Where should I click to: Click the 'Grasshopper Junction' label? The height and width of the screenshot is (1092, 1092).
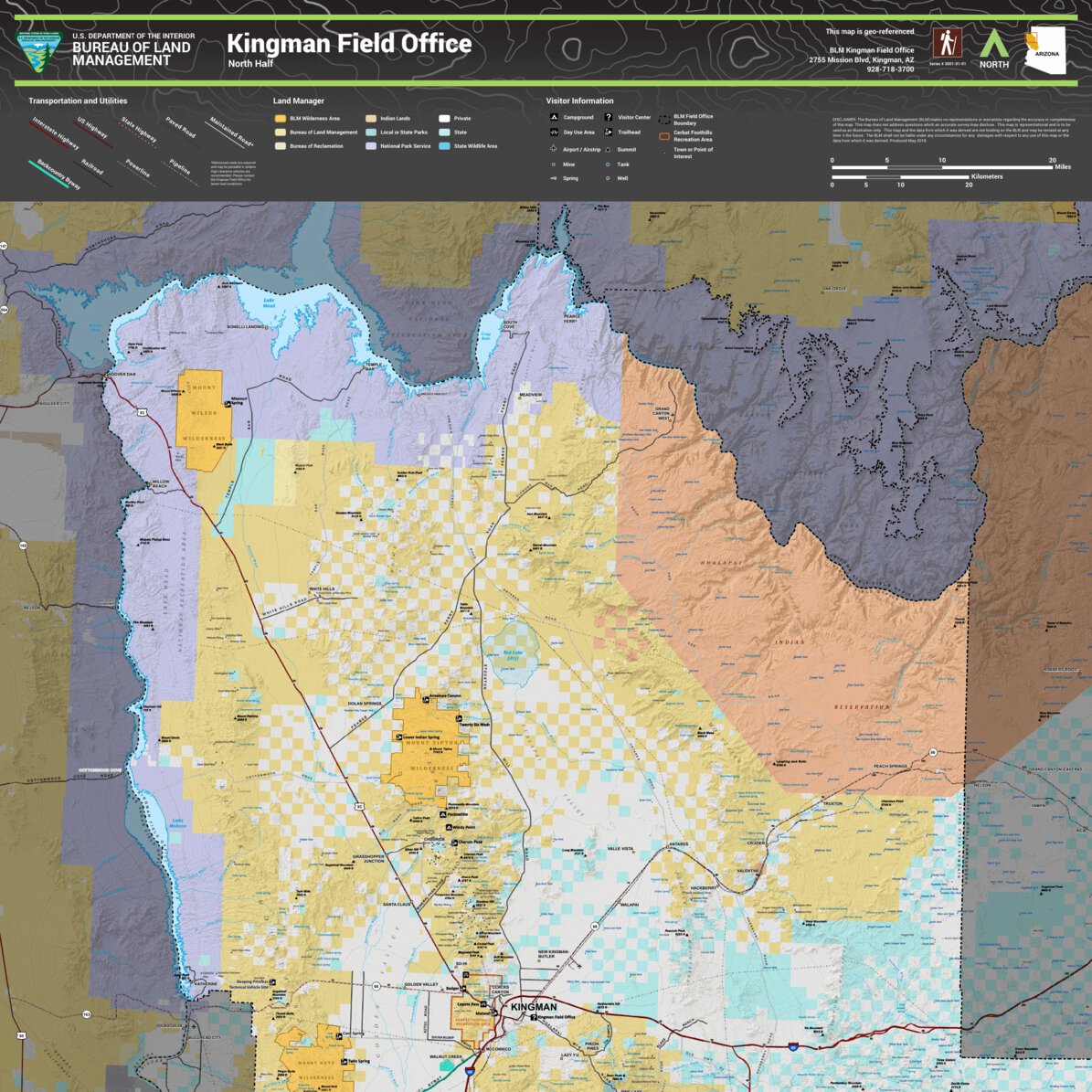[x=368, y=859]
